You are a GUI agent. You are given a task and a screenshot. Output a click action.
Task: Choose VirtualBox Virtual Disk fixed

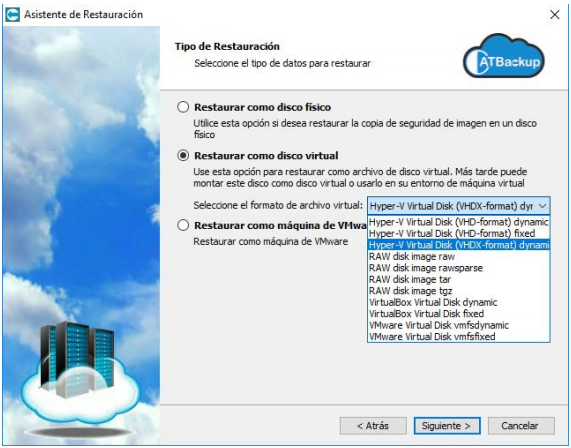[x=458, y=314]
